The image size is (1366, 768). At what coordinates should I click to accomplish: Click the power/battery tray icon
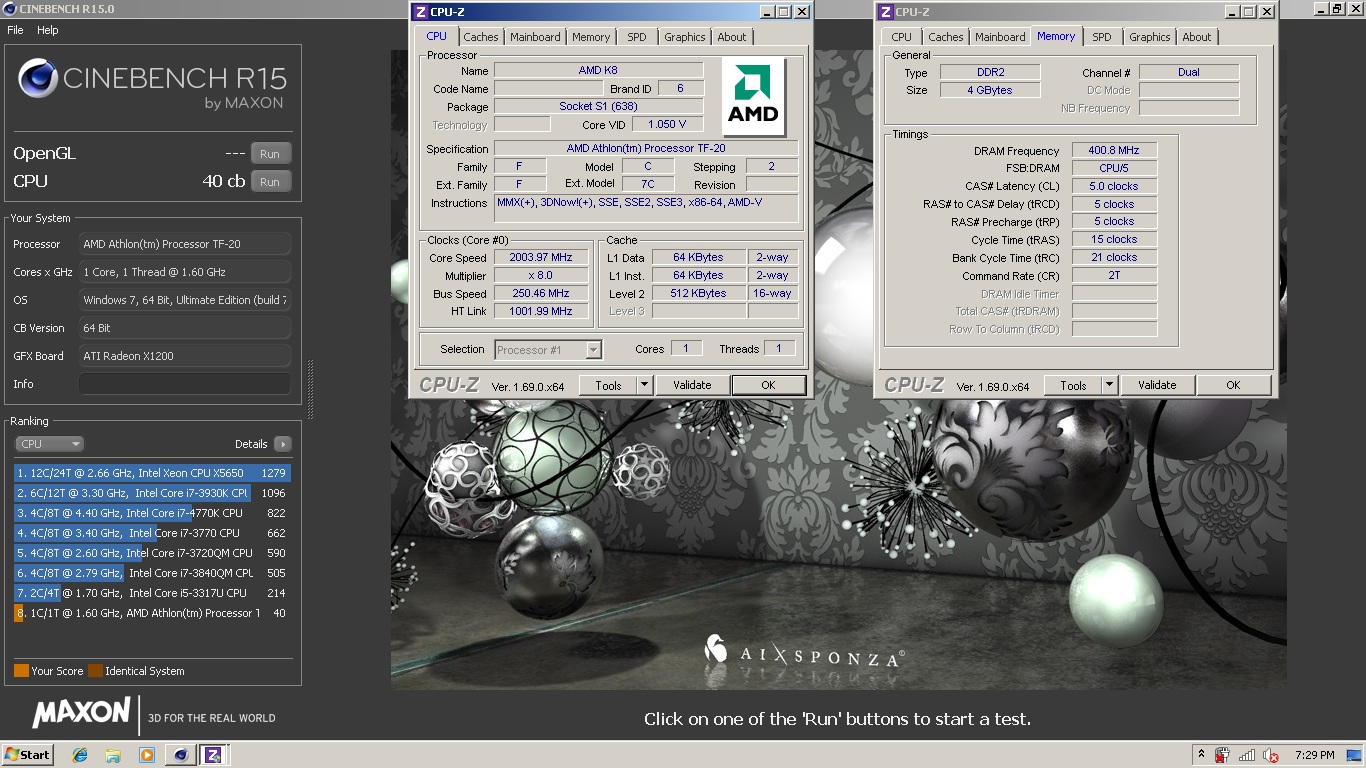[1222, 755]
